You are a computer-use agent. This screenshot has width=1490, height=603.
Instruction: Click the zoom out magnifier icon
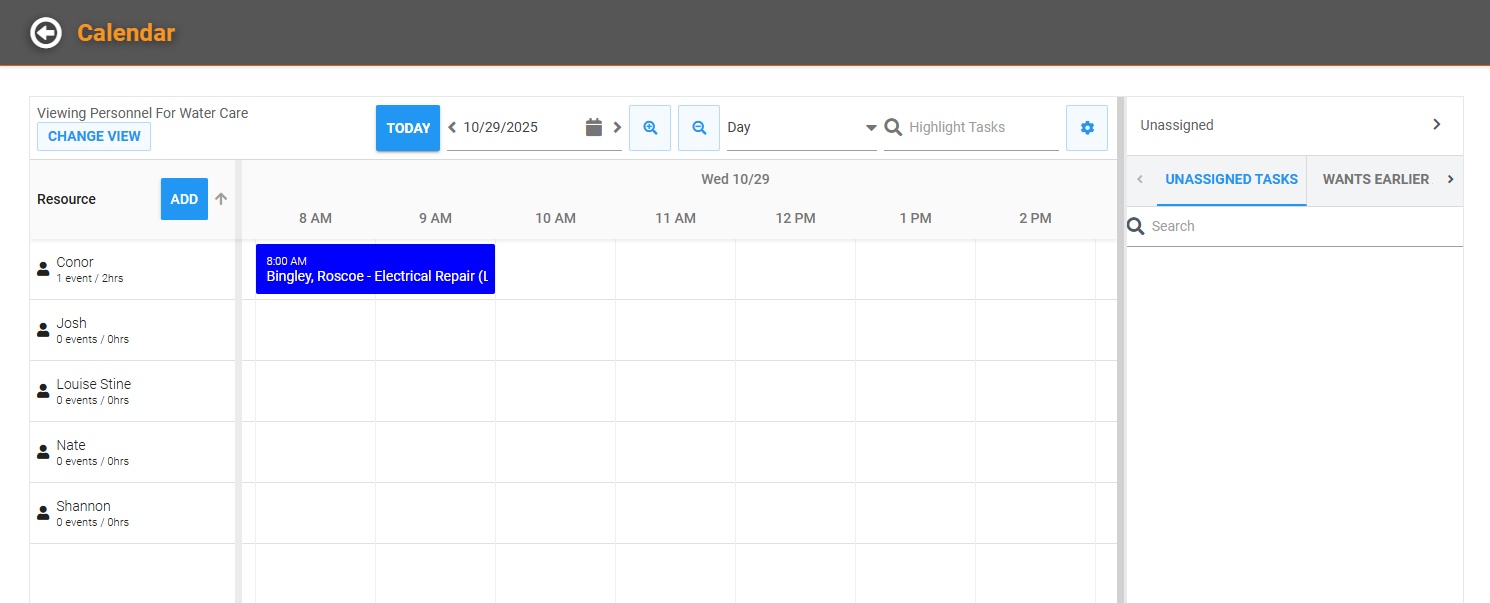pyautogui.click(x=699, y=128)
